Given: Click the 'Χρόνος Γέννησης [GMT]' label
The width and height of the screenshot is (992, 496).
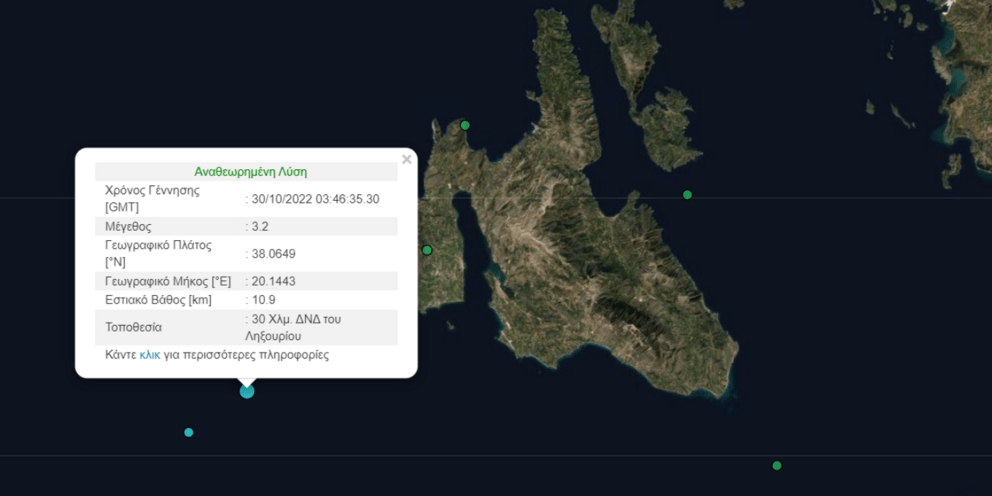Looking at the screenshot, I should (152, 198).
